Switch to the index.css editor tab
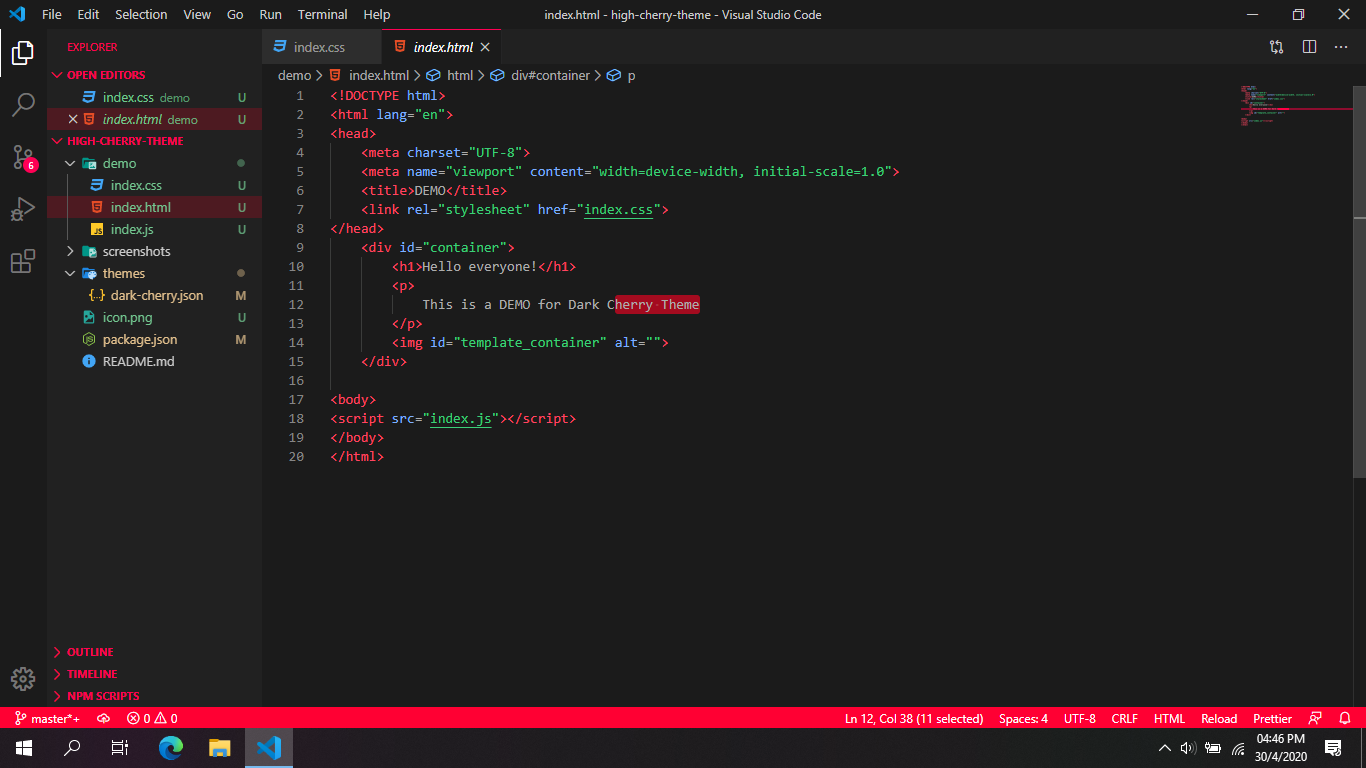Screen dimensions: 1366x768 click(321, 47)
